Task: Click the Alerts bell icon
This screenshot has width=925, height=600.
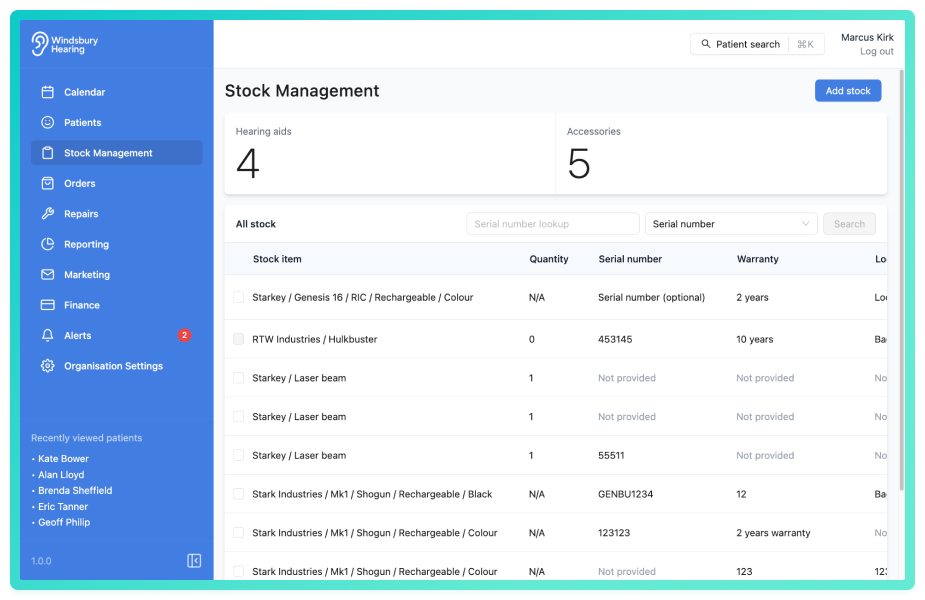Action: coord(48,335)
